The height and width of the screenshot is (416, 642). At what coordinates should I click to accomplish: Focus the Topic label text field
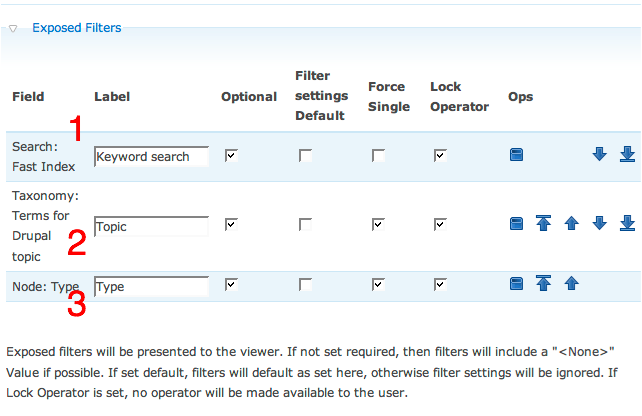pyautogui.click(x=151, y=226)
